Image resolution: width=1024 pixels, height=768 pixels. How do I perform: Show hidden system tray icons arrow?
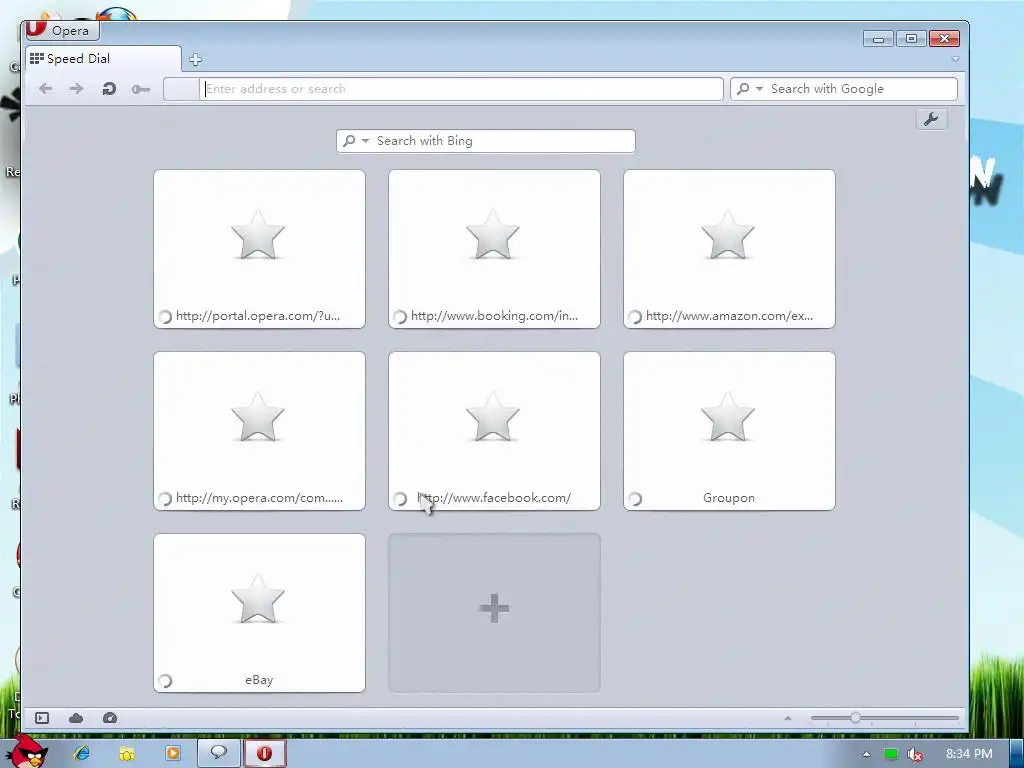[866, 754]
